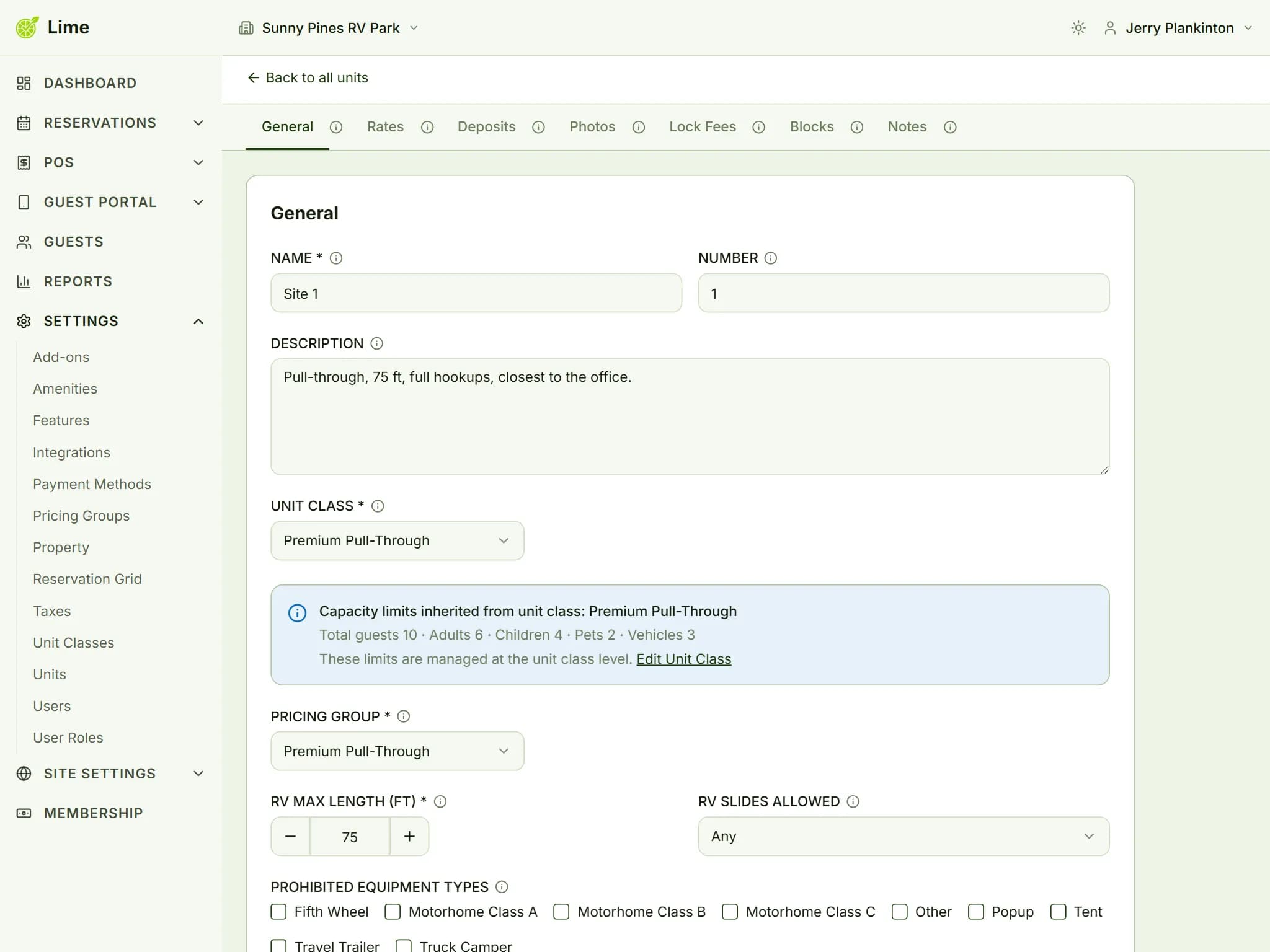Image resolution: width=1270 pixels, height=952 pixels.
Task: Check the Motorhome Class B checkbox
Action: (x=561, y=912)
